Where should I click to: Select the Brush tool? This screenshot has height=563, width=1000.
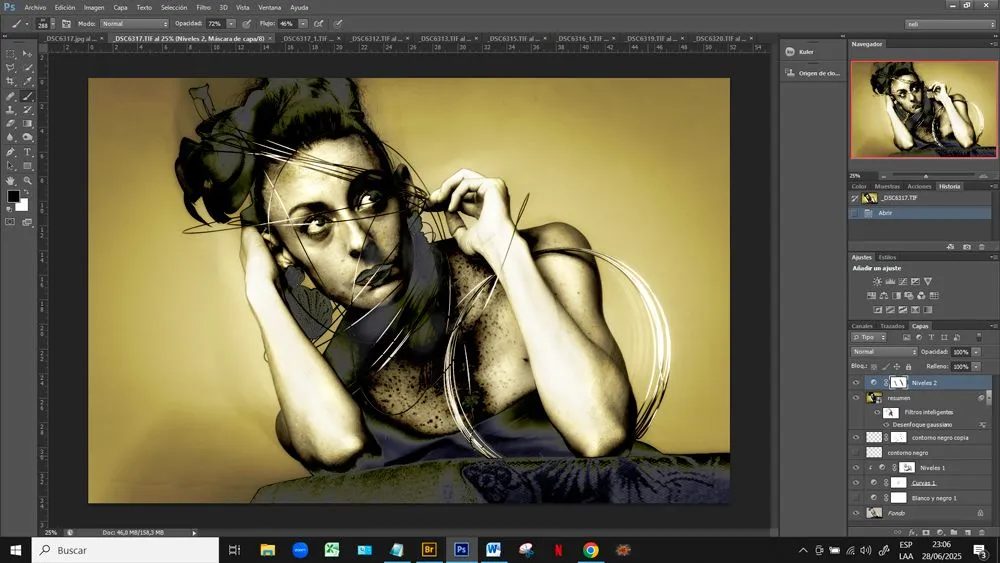point(27,96)
